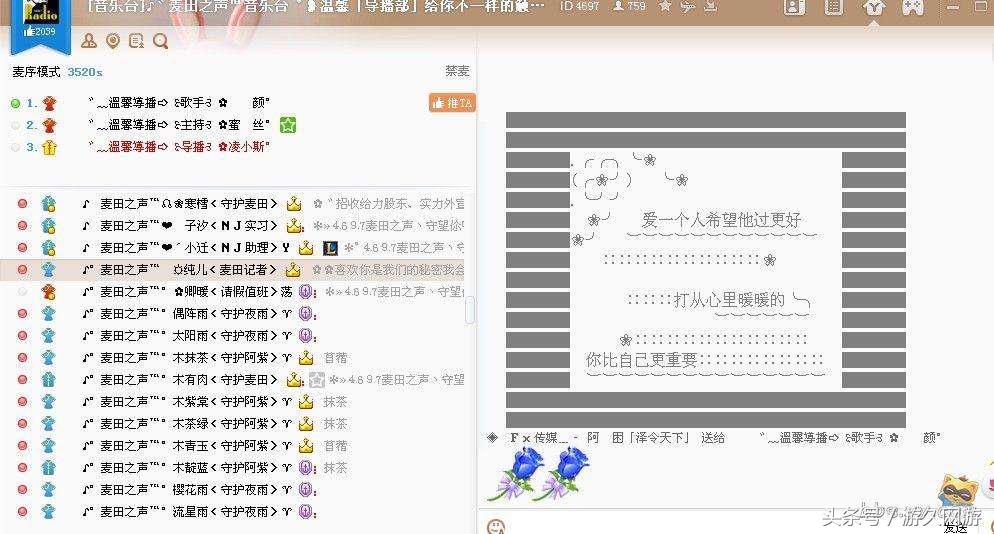
Task: Select user 小迁 <NJ助理>
Action: pyautogui.click(x=186, y=247)
